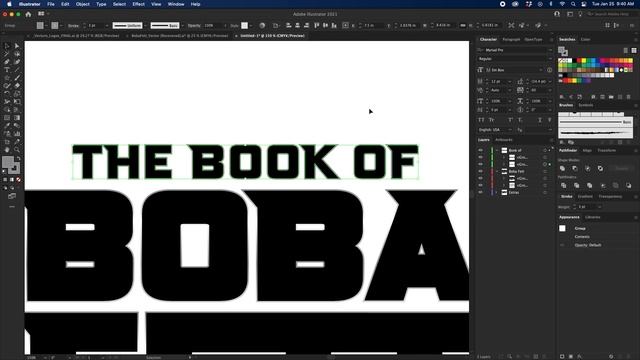
Task: Click target circle for Book of layer
Action: (545, 150)
